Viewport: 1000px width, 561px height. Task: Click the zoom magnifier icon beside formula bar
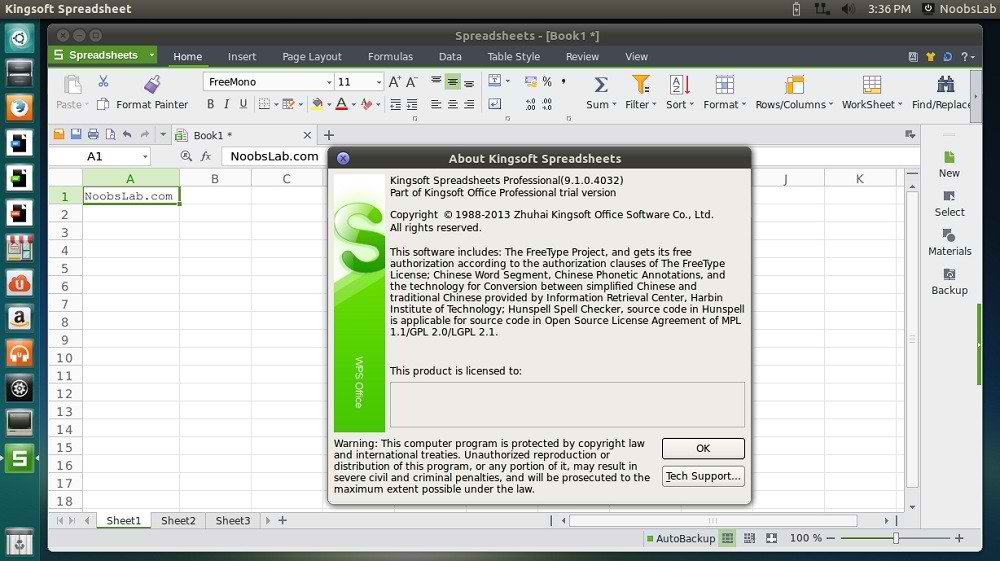coord(186,156)
